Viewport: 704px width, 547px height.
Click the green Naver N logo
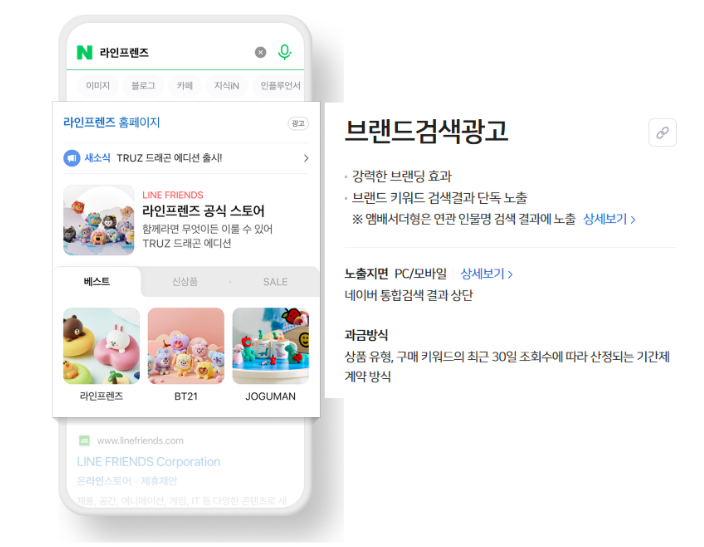coord(84,53)
